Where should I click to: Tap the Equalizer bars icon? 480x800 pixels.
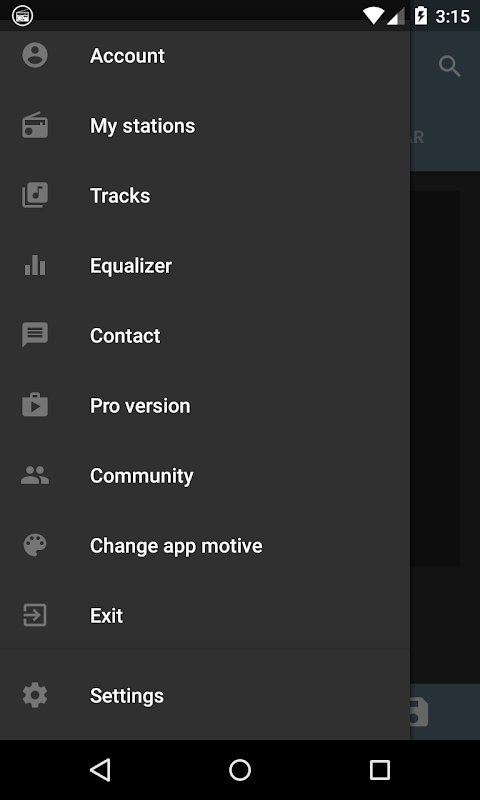tap(35, 265)
